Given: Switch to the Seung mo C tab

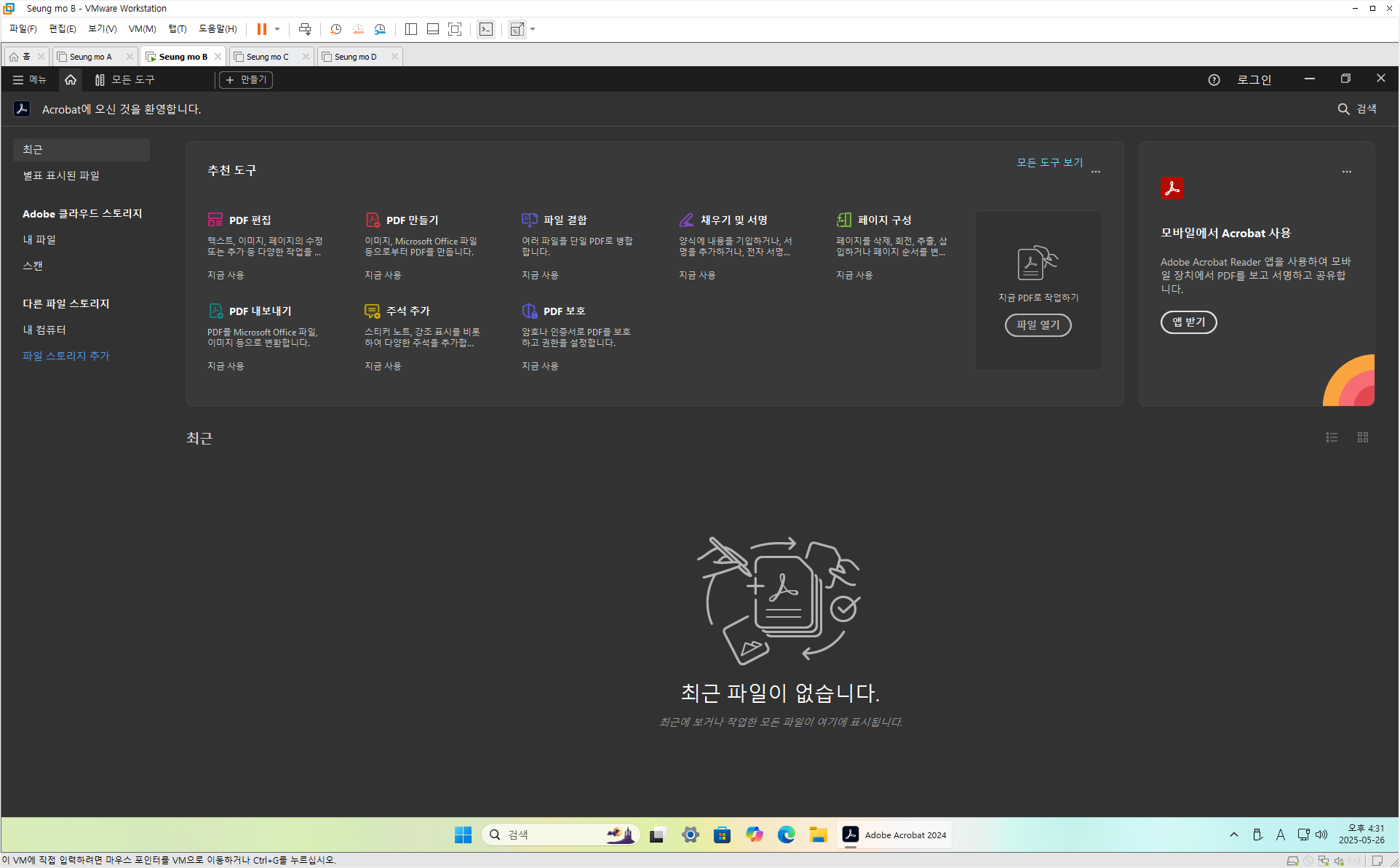Looking at the screenshot, I should click(267, 57).
